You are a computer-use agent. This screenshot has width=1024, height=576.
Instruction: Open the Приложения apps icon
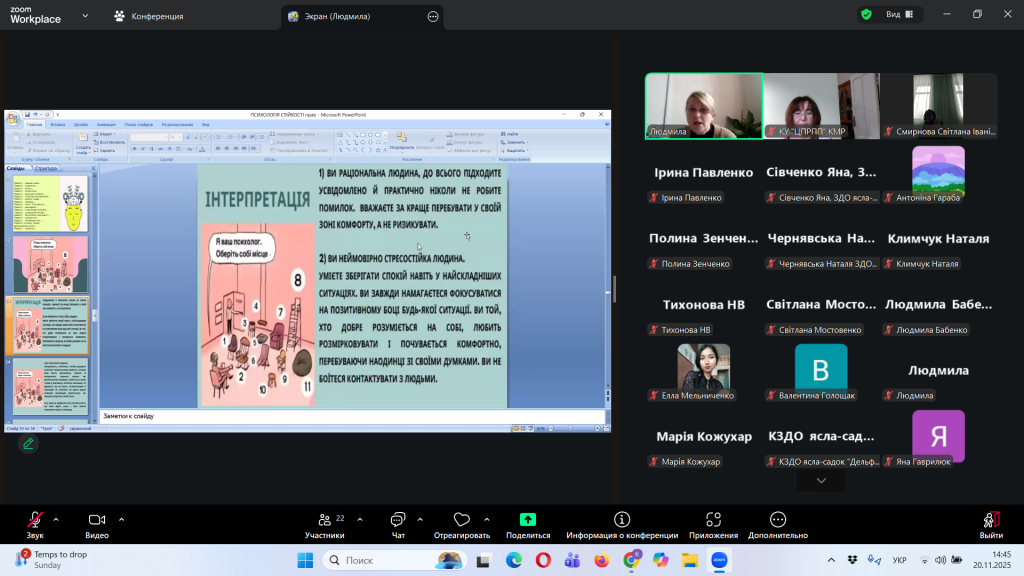pos(713,520)
